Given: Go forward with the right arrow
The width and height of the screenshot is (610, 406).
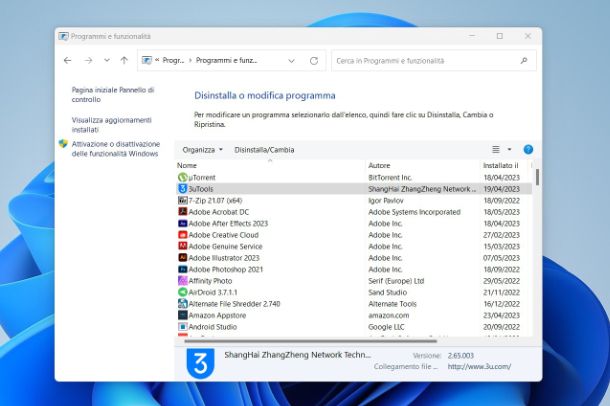Looking at the screenshot, I should [x=88, y=60].
